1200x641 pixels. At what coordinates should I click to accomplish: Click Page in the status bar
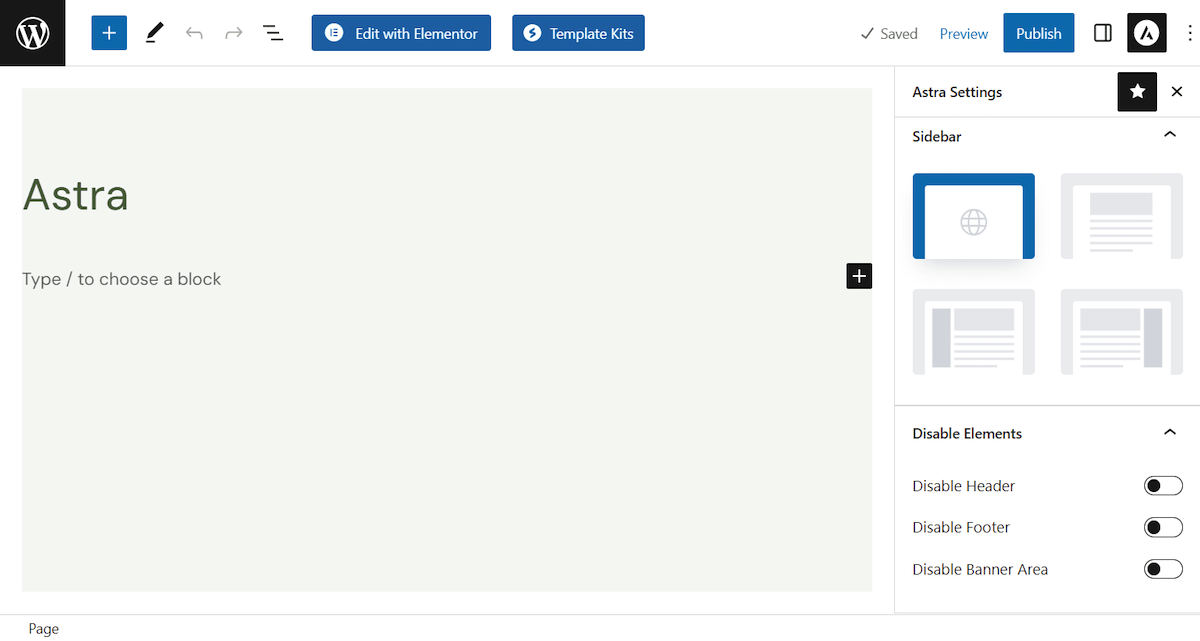43,628
